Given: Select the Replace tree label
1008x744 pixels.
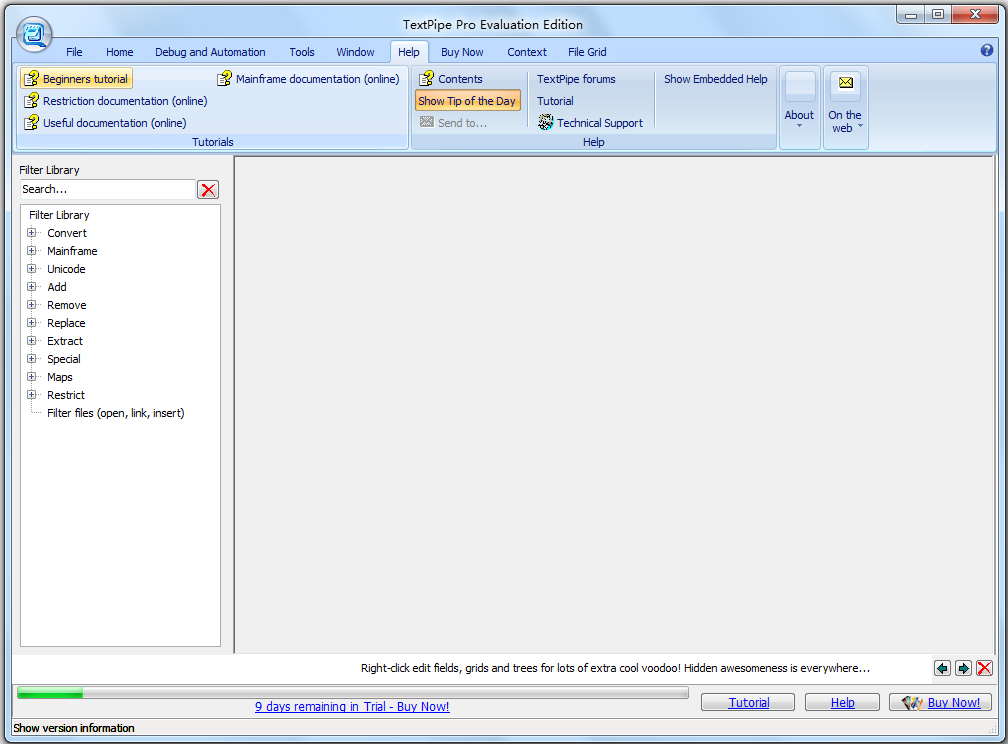Looking at the screenshot, I should (x=66, y=323).
